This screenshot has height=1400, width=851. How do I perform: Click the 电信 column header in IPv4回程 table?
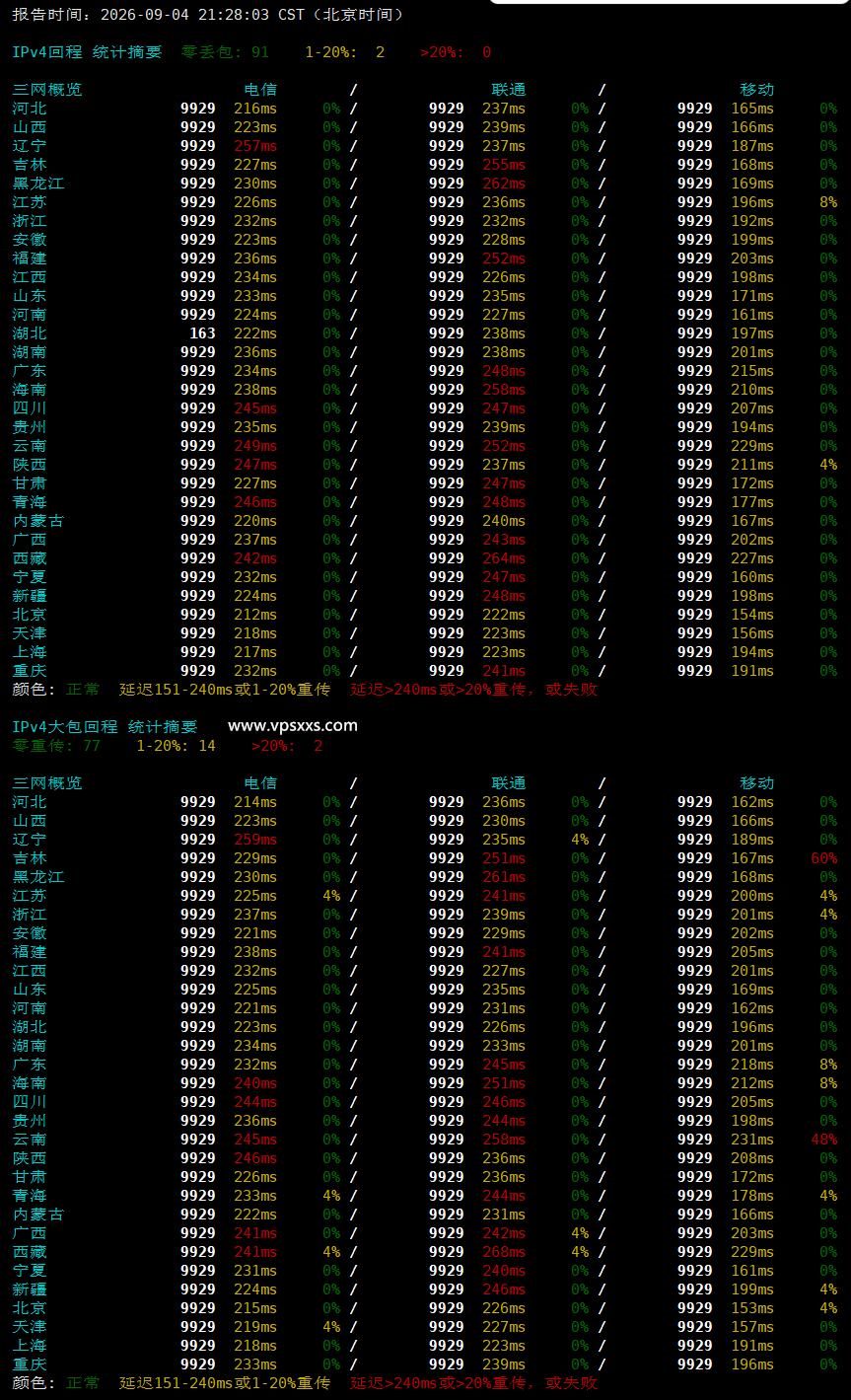pos(260,90)
